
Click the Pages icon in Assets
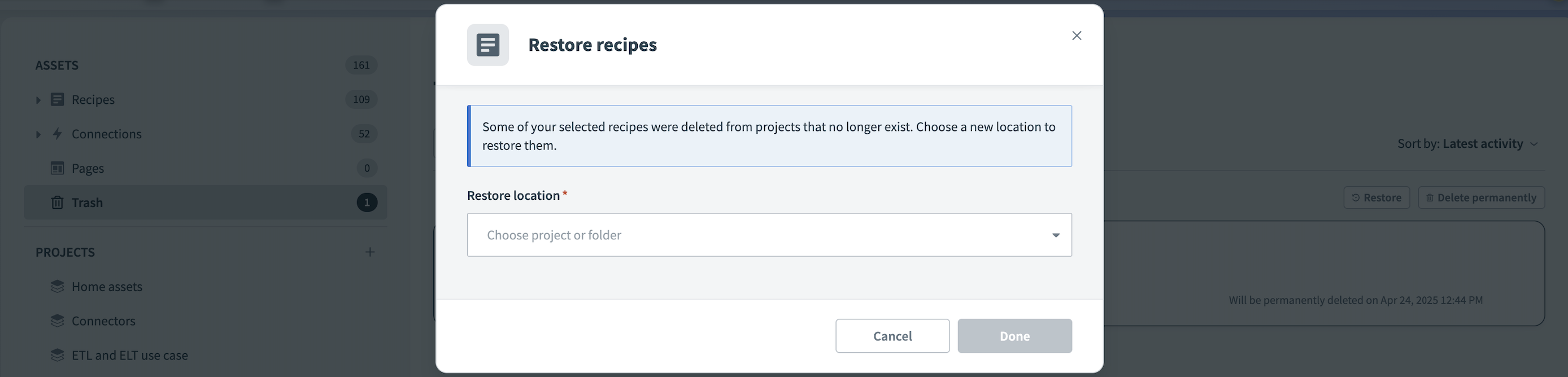(57, 168)
